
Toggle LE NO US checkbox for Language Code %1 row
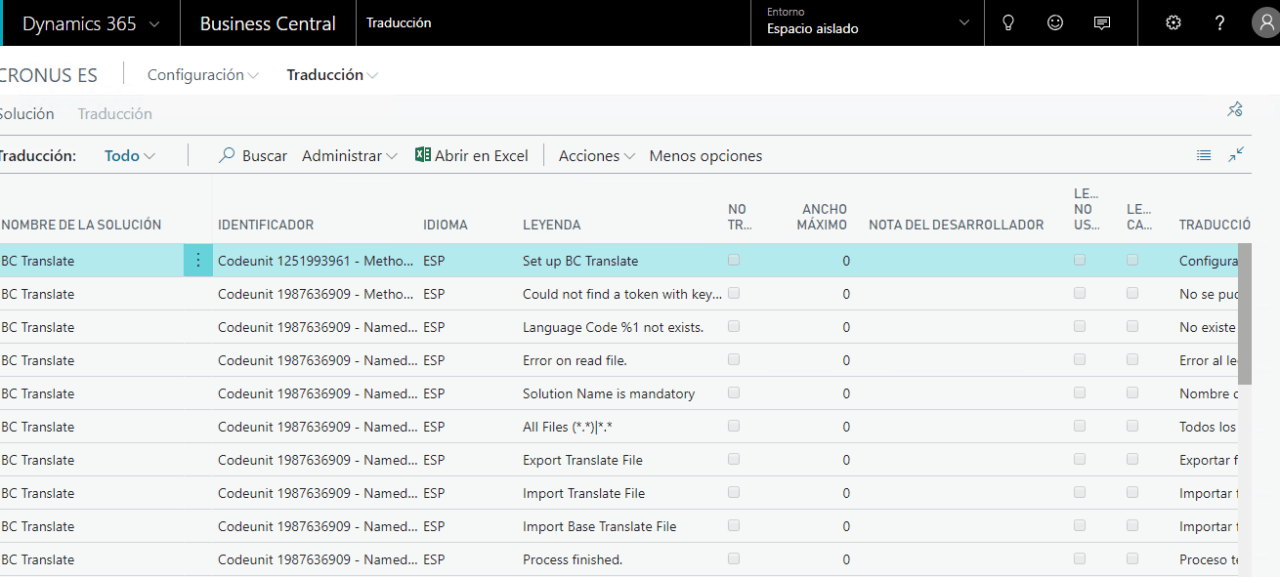[1079, 326]
